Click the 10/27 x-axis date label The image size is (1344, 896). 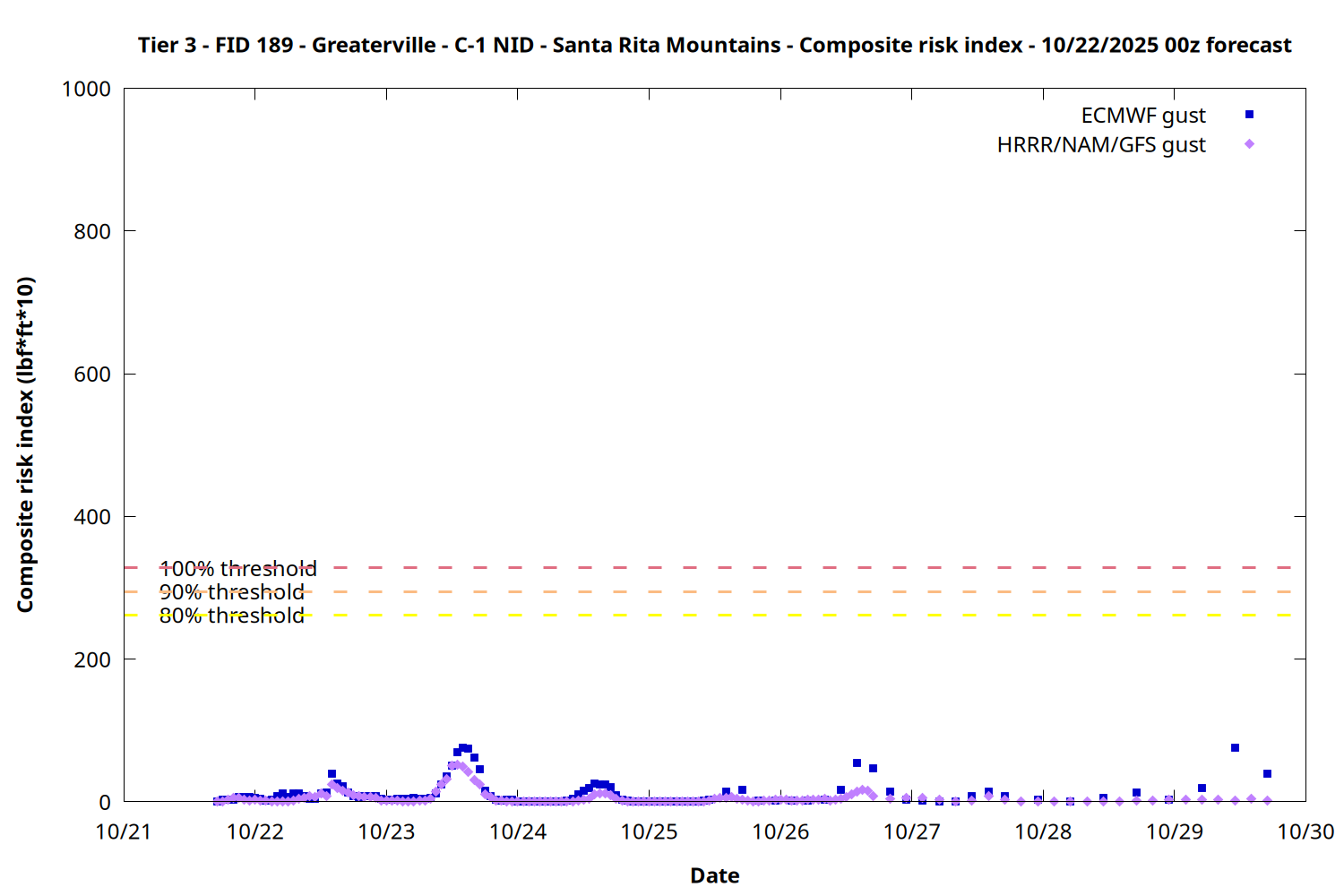[x=911, y=832]
